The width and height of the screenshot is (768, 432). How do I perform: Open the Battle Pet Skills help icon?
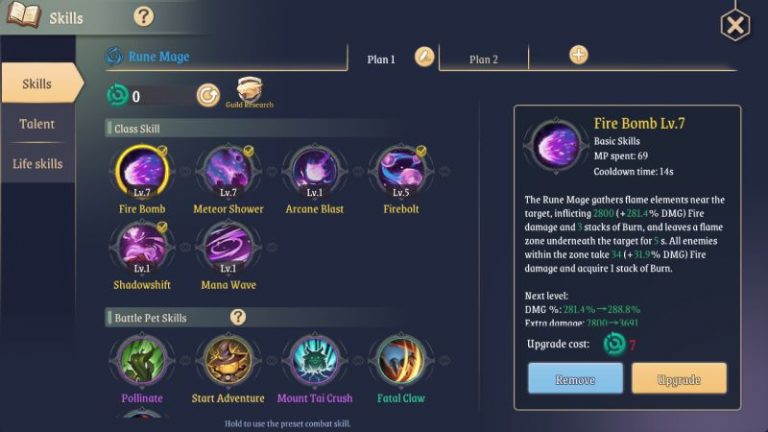coord(238,317)
